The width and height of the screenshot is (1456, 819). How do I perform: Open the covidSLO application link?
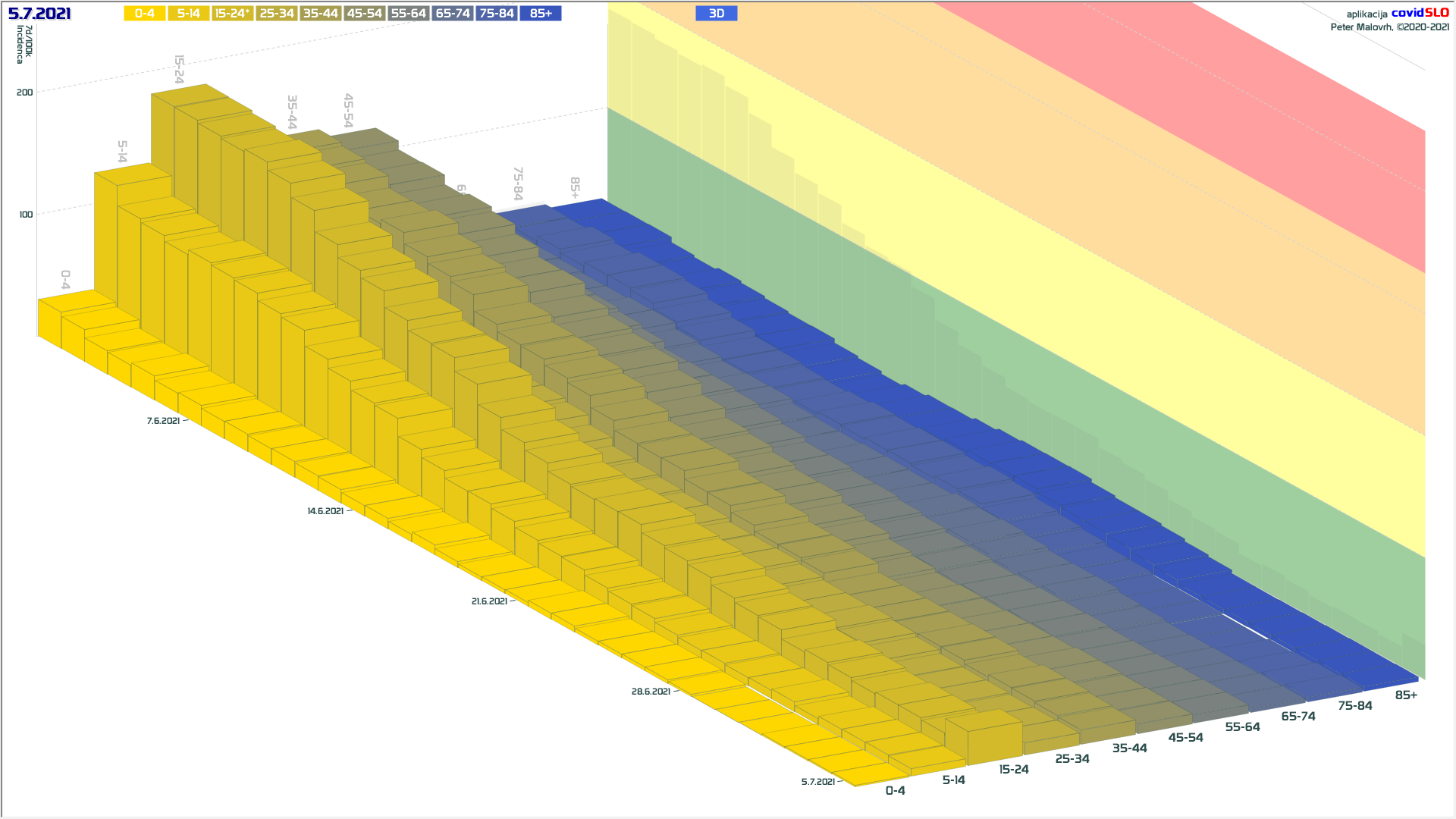point(1420,13)
